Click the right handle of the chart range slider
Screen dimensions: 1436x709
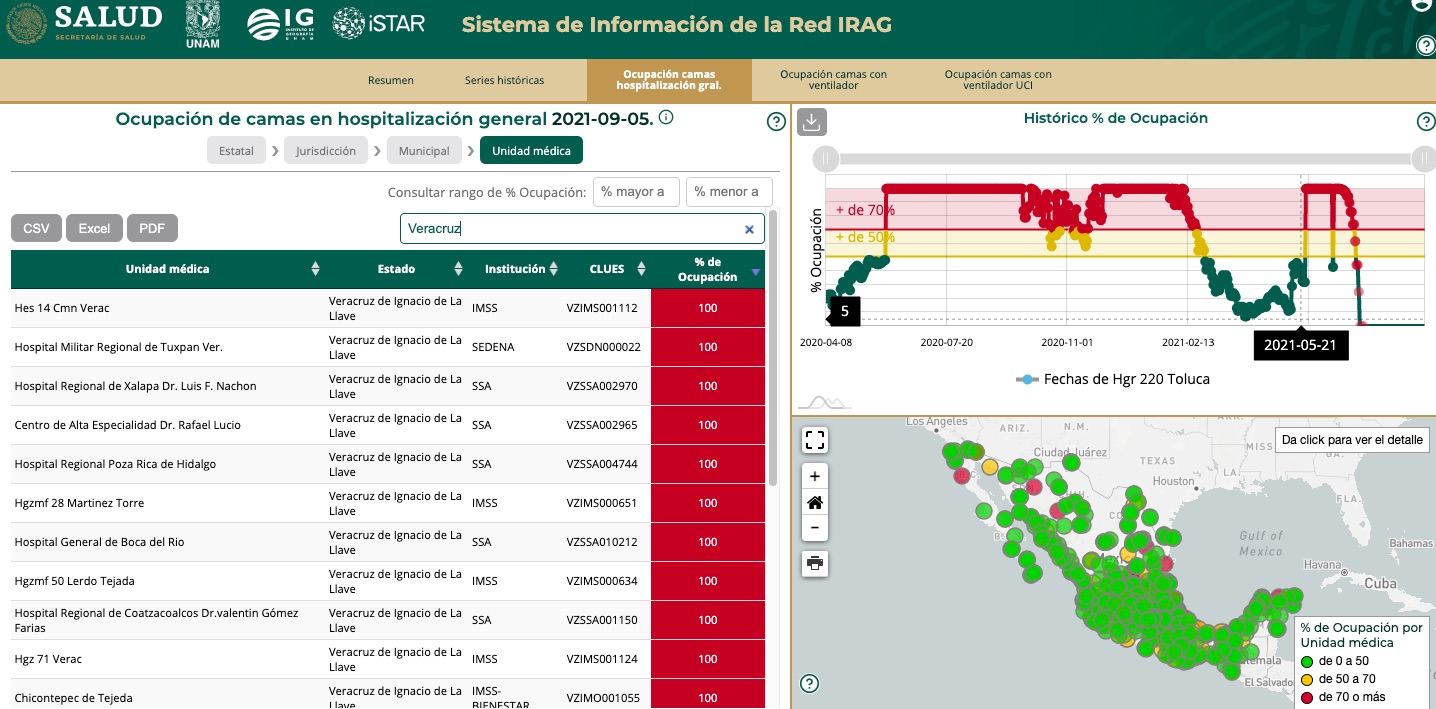point(1423,158)
